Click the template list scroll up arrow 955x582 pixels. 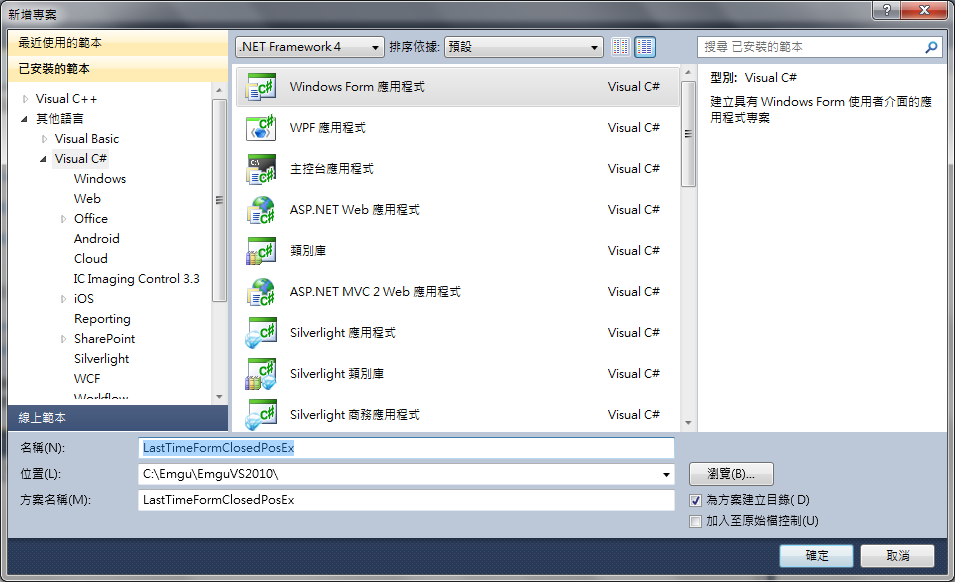pyautogui.click(x=688, y=72)
